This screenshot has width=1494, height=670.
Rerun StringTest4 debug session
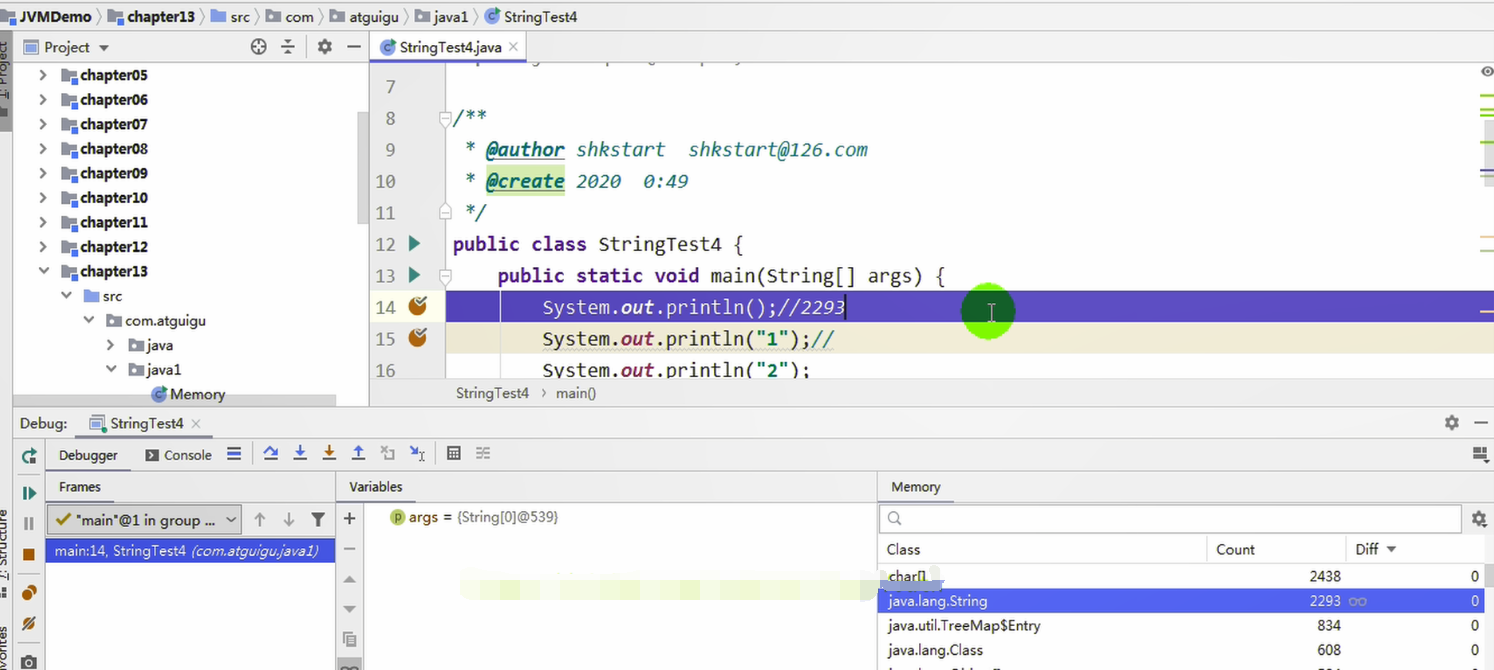(29, 456)
